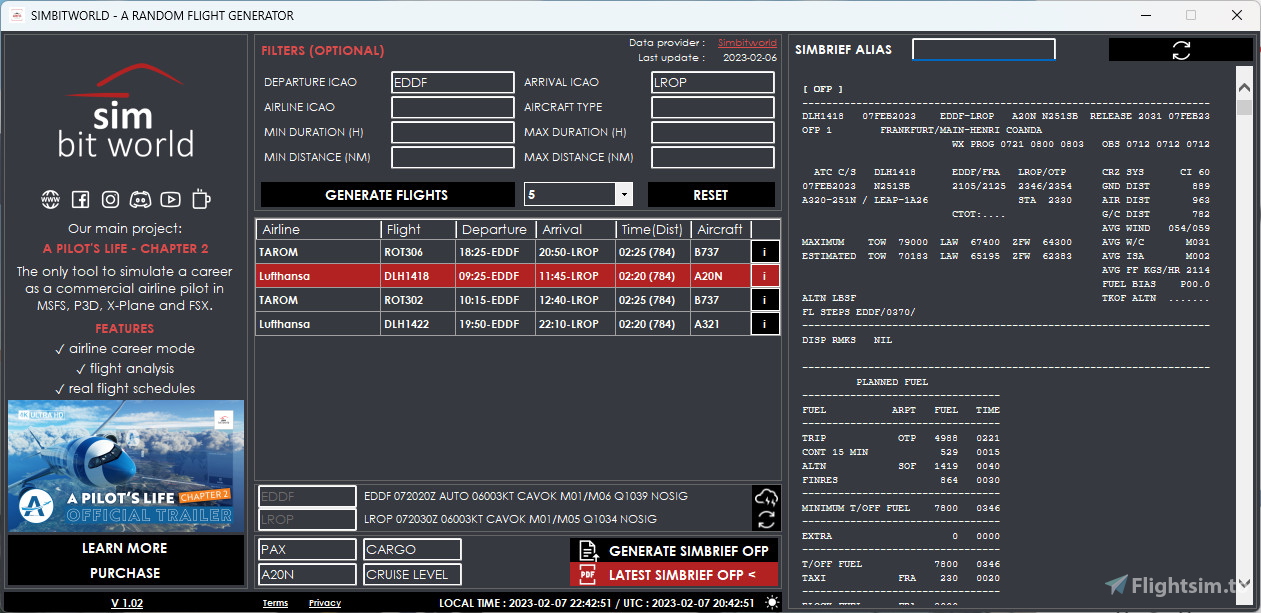1261x613 pixels.
Task: Open the Simbriefworld data provider link
Action: (747, 42)
